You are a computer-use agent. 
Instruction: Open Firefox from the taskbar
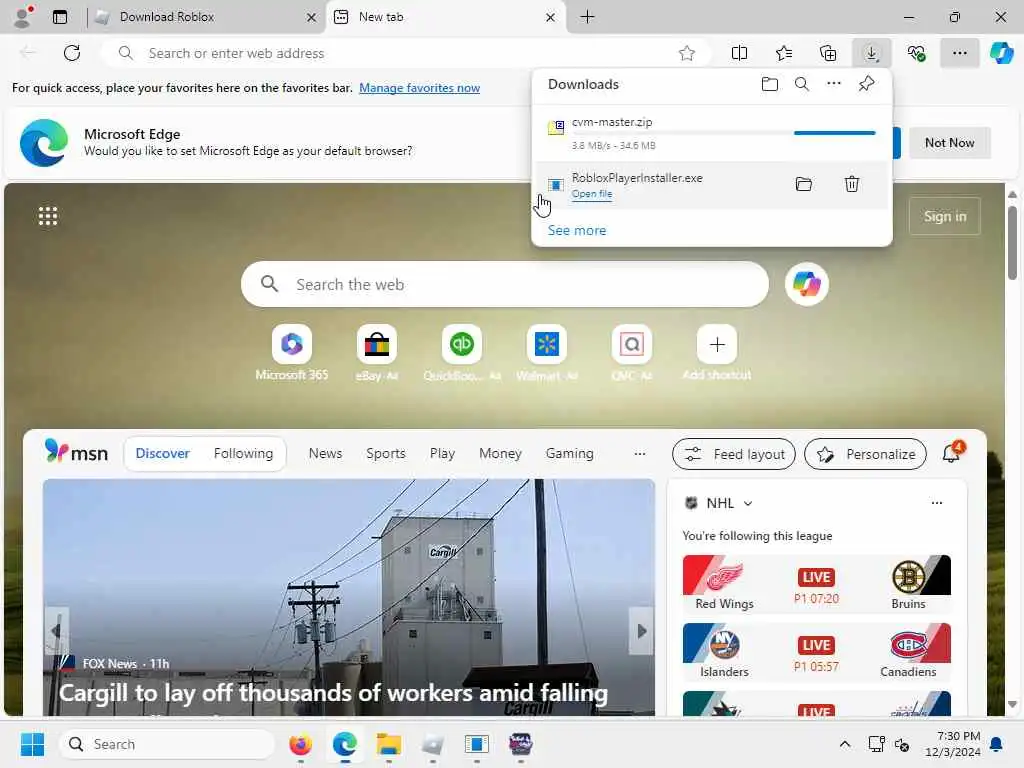point(300,744)
